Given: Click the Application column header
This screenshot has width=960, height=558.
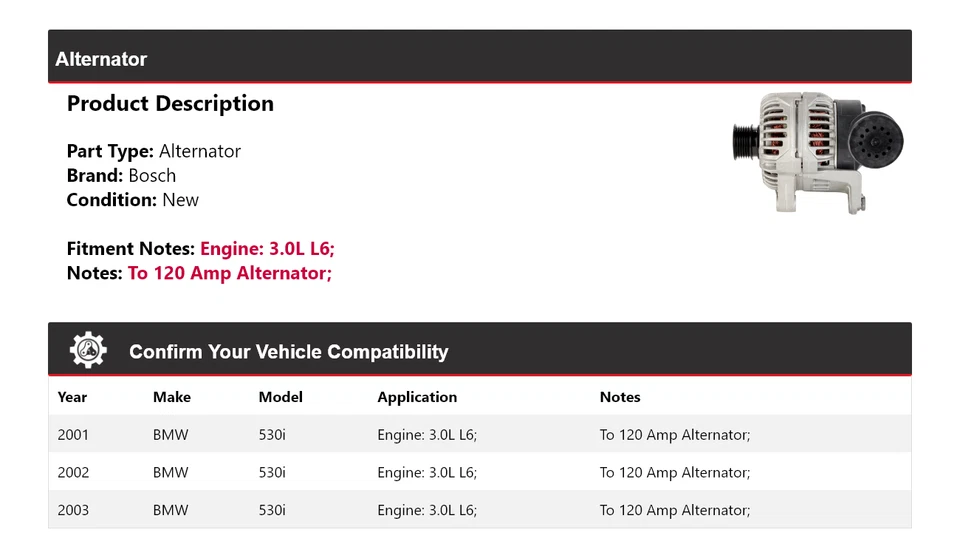Looking at the screenshot, I should 417,397.
